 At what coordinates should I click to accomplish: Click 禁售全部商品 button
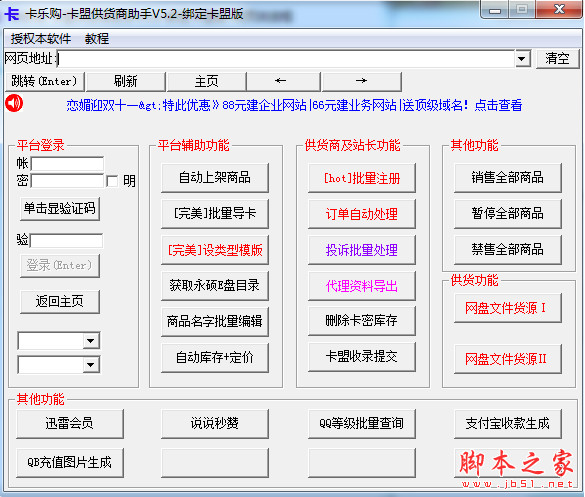click(507, 250)
